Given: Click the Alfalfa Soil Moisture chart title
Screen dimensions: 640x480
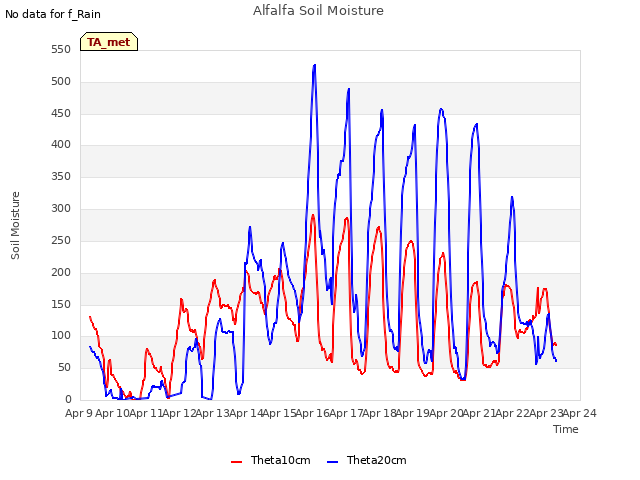Looking at the screenshot, I should (x=318, y=11).
